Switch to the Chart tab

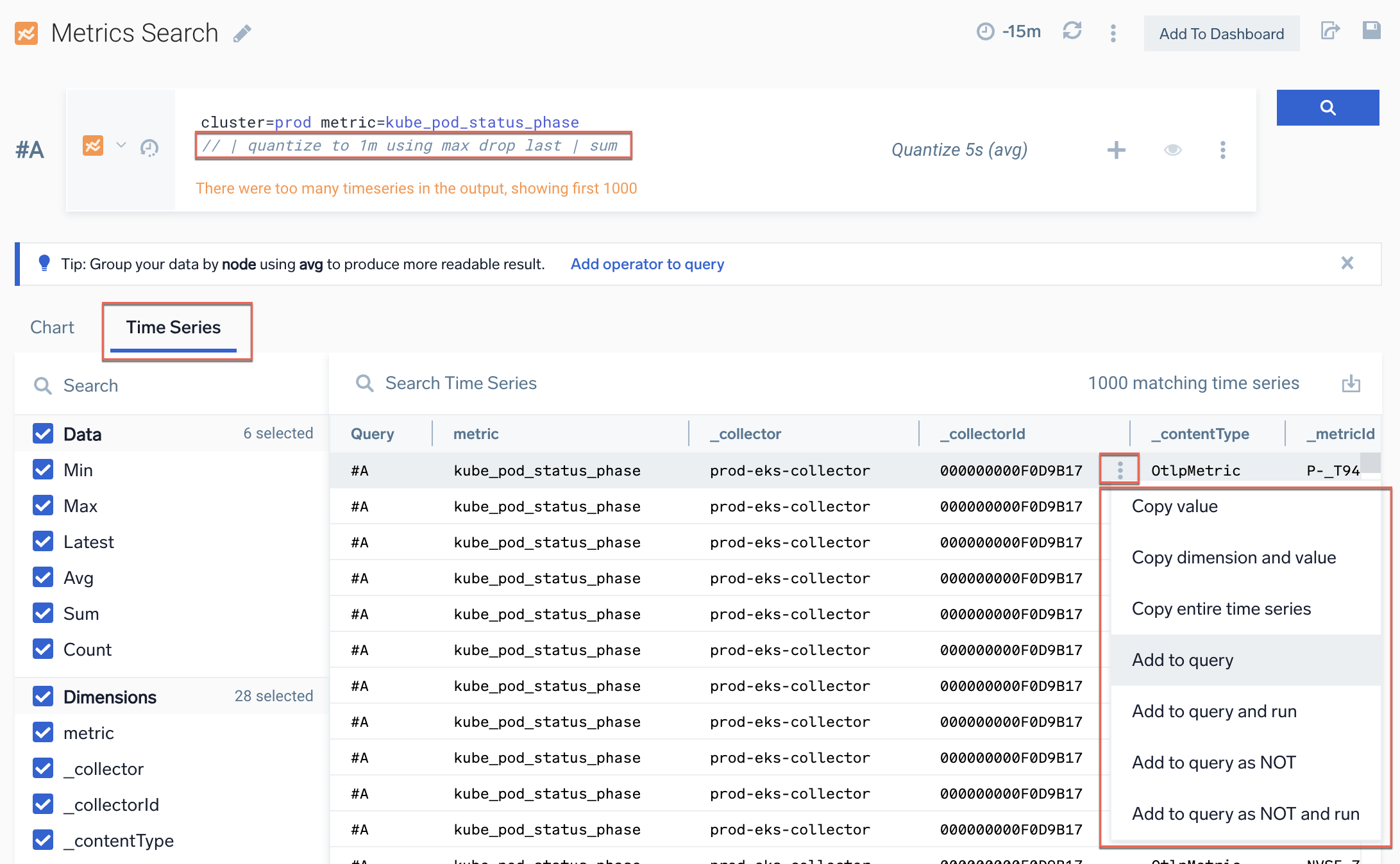51,327
